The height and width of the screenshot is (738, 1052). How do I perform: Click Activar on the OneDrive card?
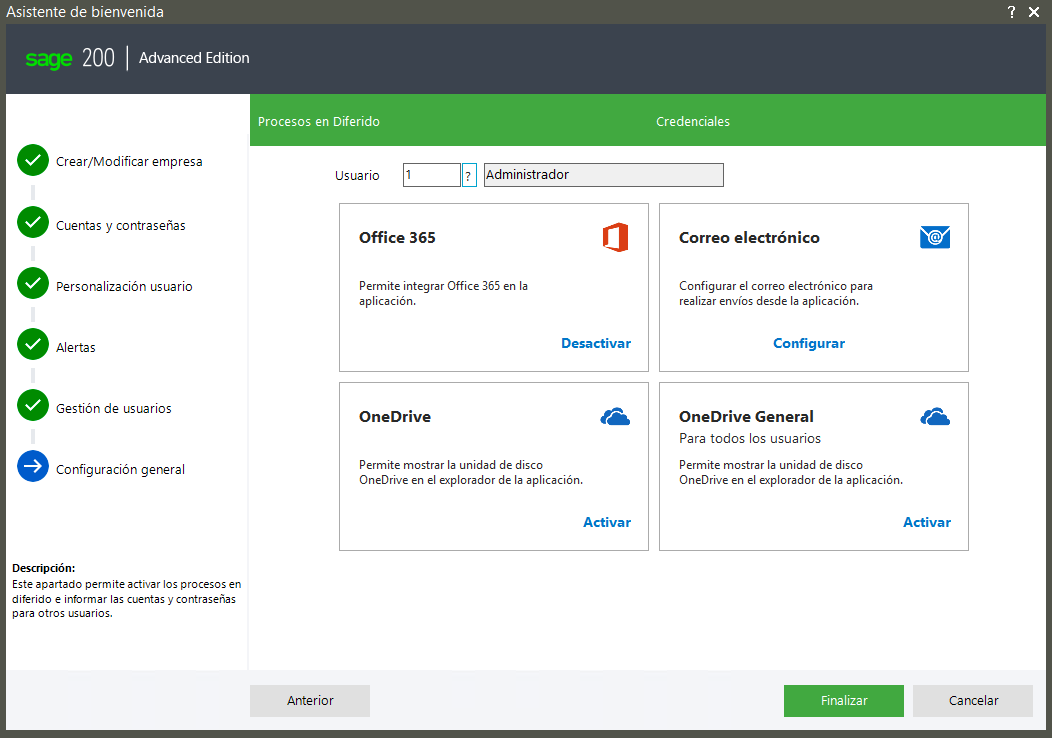(x=607, y=523)
